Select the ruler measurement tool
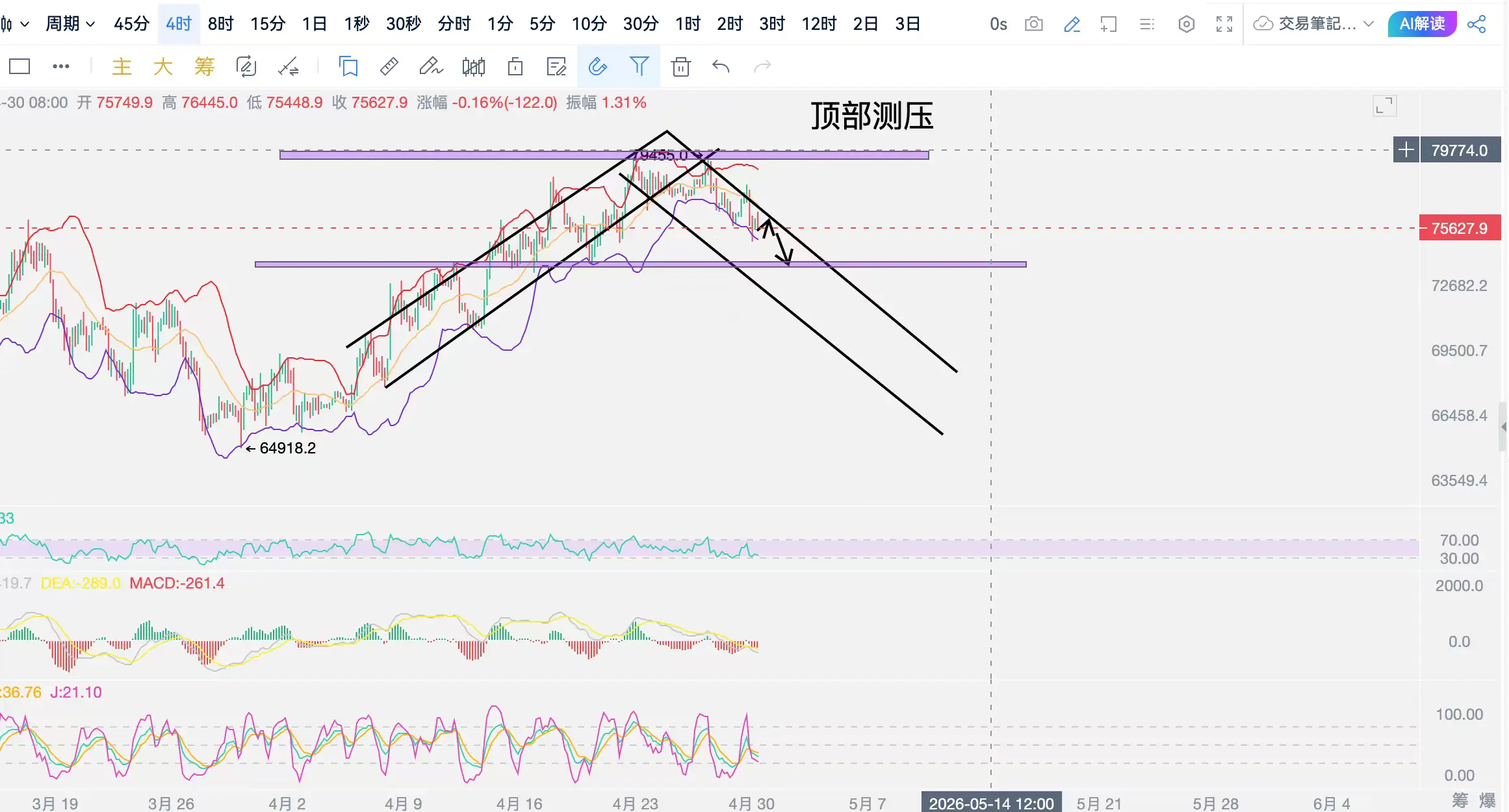This screenshot has width=1509, height=812. coord(389,66)
